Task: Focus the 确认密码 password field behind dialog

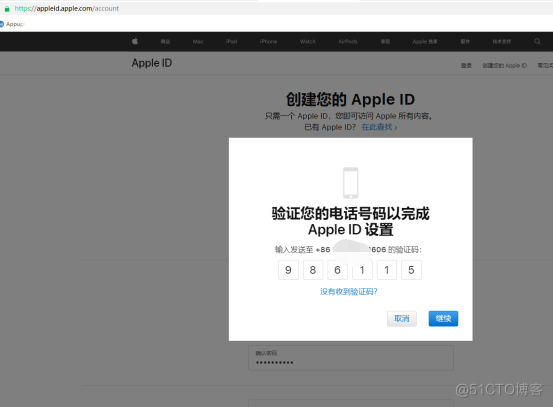Action: (x=351, y=358)
